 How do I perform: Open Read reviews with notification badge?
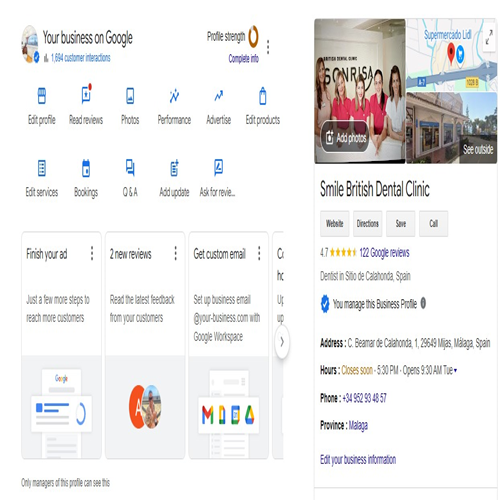(86, 95)
